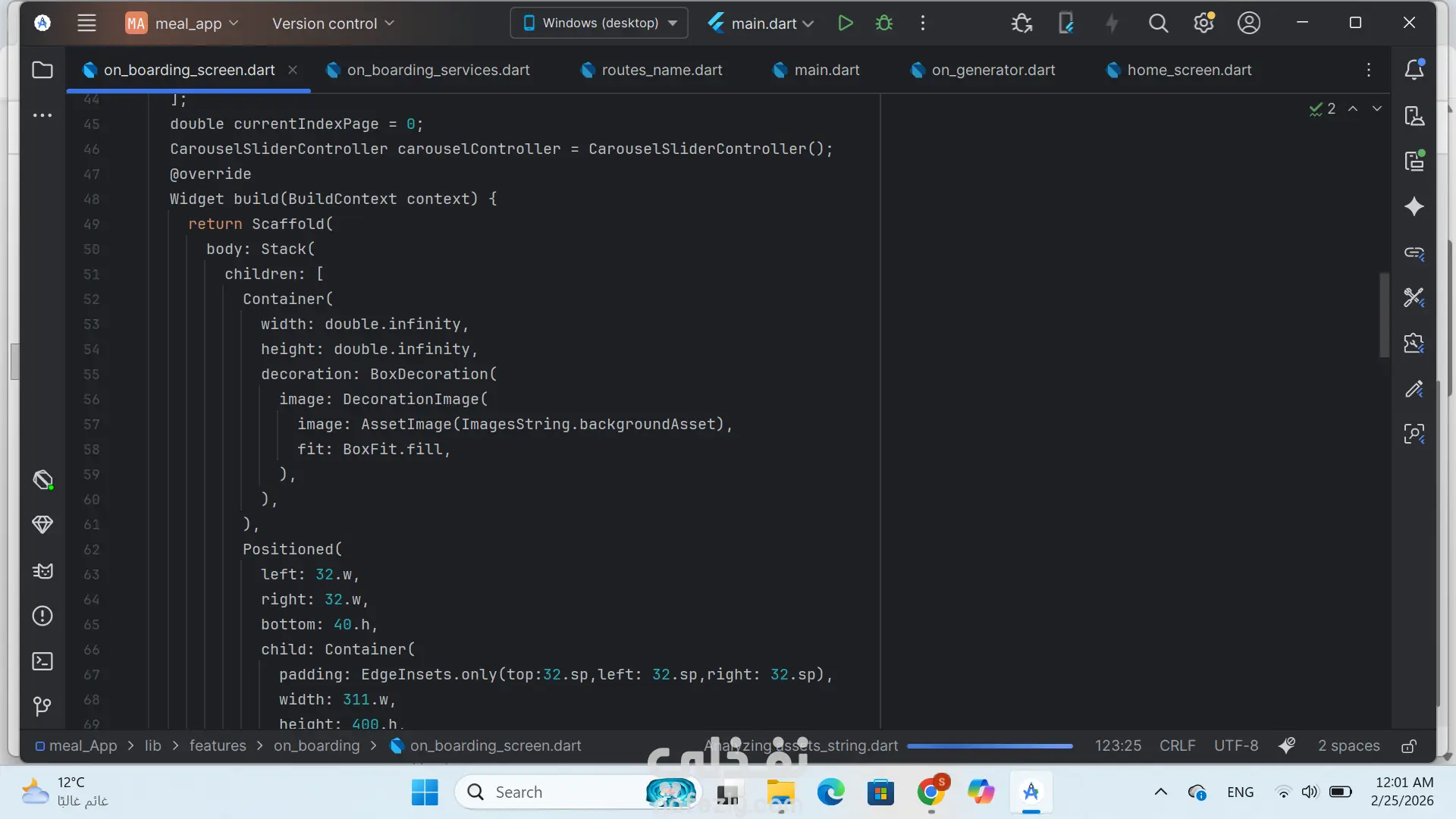
Task: Open the Notifications bell panel
Action: tap(1414, 70)
